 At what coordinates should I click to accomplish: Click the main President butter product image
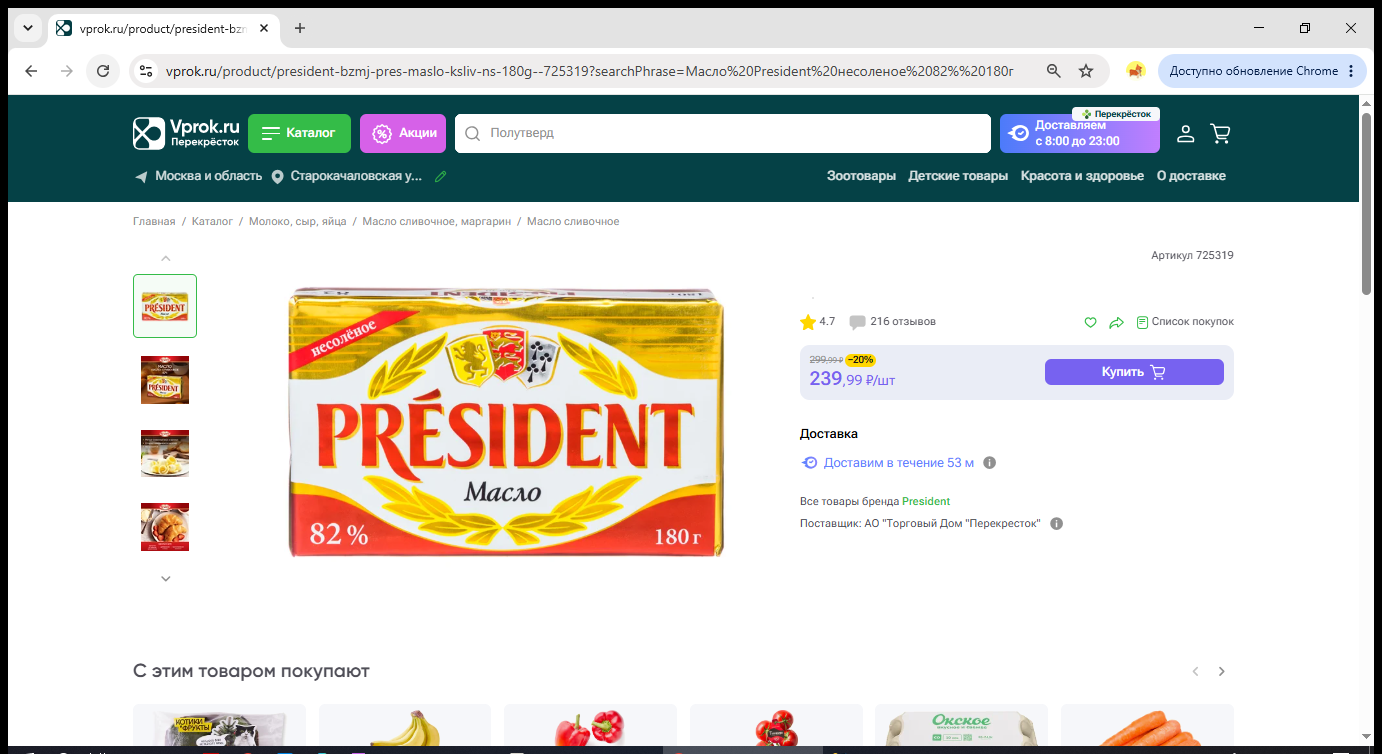506,422
